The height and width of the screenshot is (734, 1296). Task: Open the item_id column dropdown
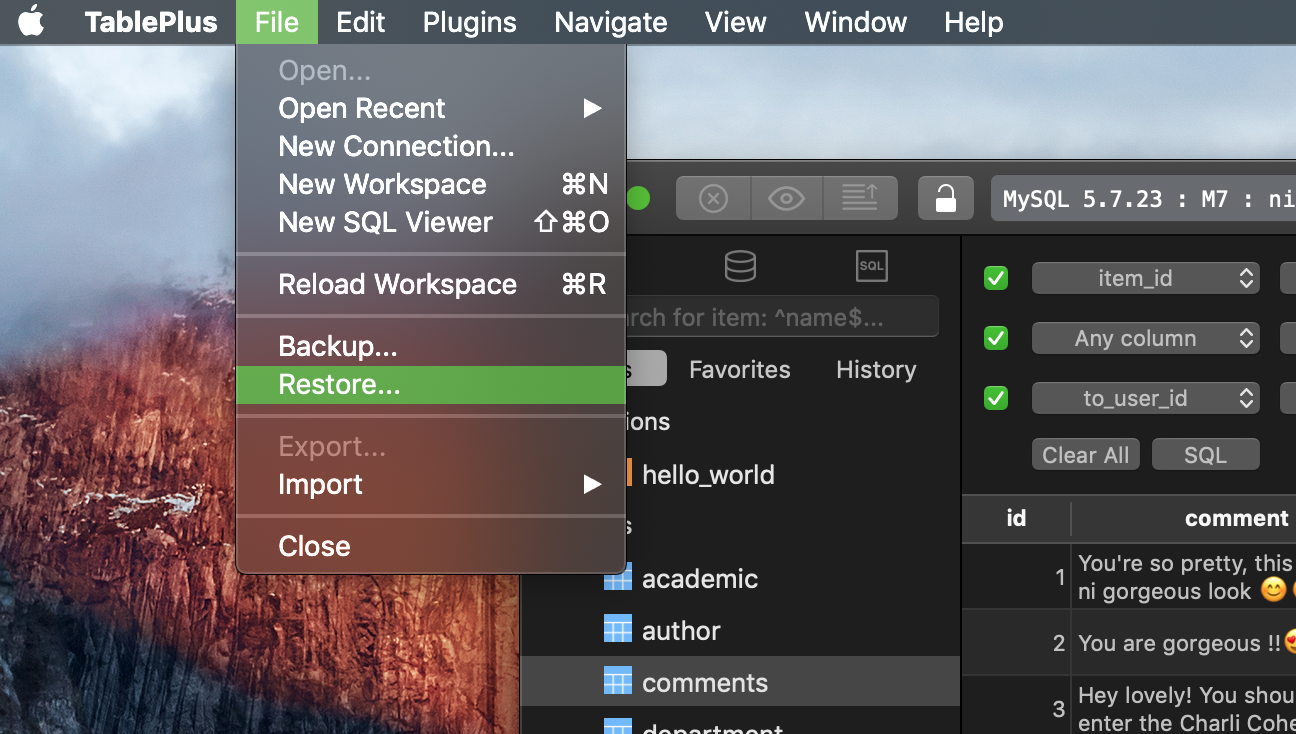(x=1146, y=278)
